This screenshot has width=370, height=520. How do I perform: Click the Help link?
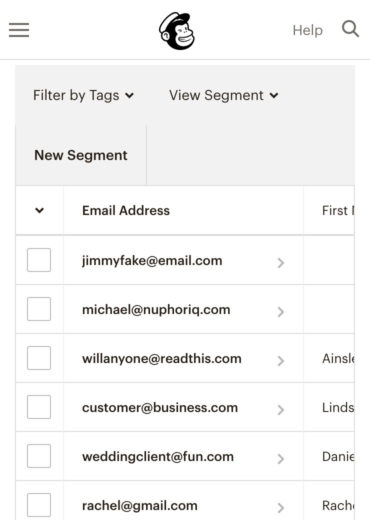click(307, 30)
